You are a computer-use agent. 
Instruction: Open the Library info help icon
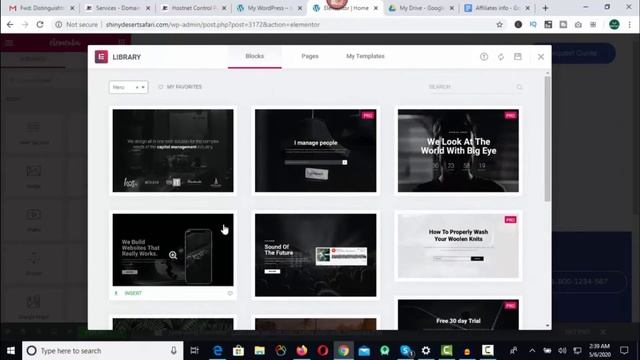pyautogui.click(x=484, y=57)
